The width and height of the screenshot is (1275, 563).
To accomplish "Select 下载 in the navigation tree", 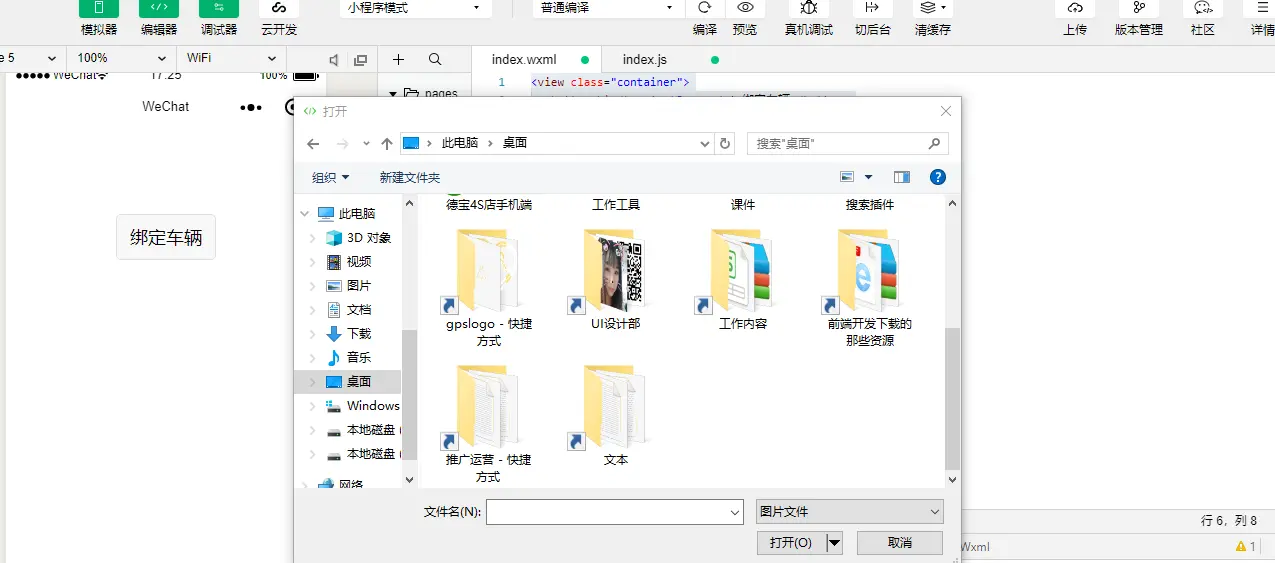I will (359, 334).
